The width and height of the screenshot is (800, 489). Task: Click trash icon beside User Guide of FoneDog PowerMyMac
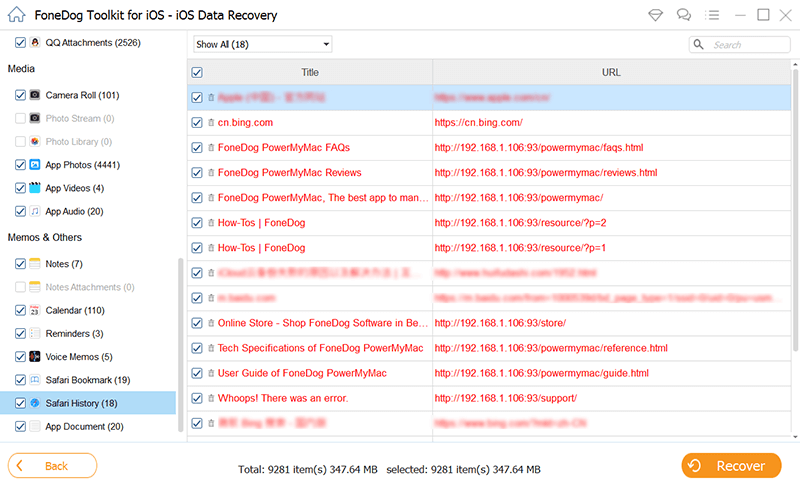pos(211,373)
